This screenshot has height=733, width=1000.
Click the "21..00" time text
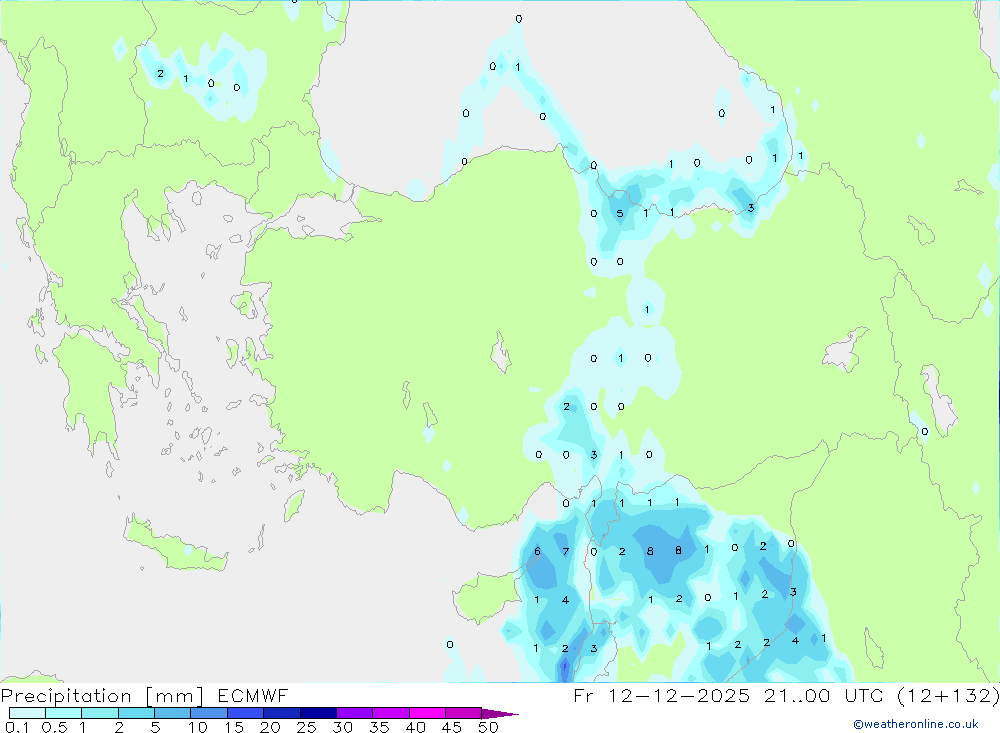point(797,695)
